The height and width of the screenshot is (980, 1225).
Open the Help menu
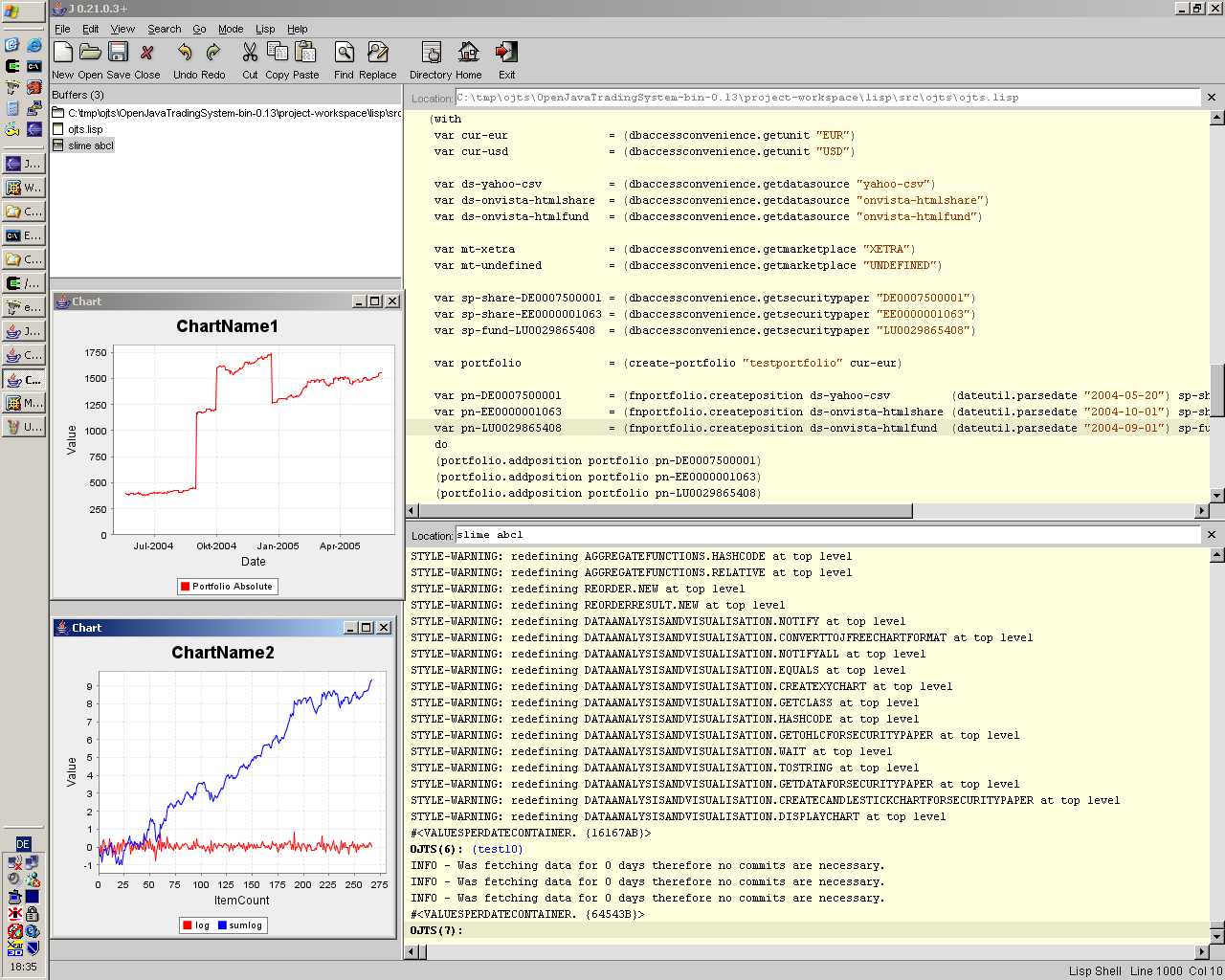(298, 29)
